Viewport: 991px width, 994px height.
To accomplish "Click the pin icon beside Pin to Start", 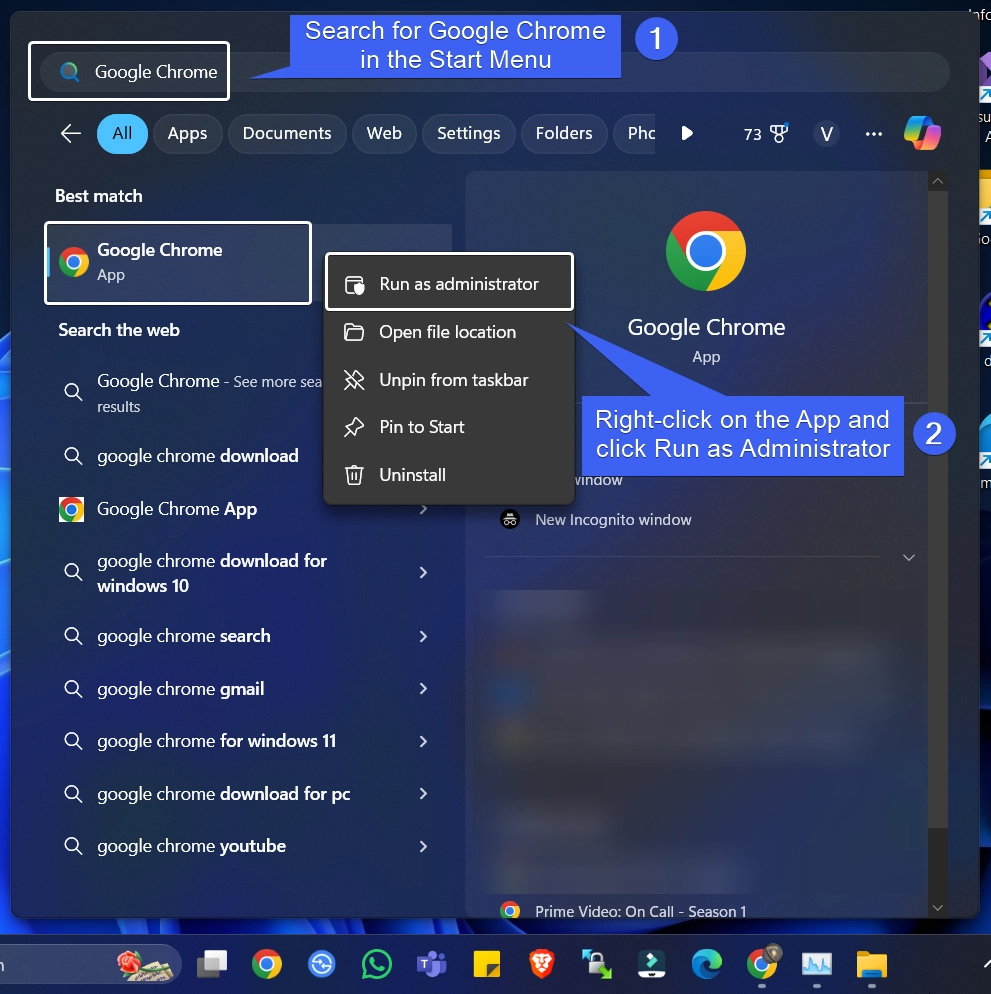I will coord(354,427).
